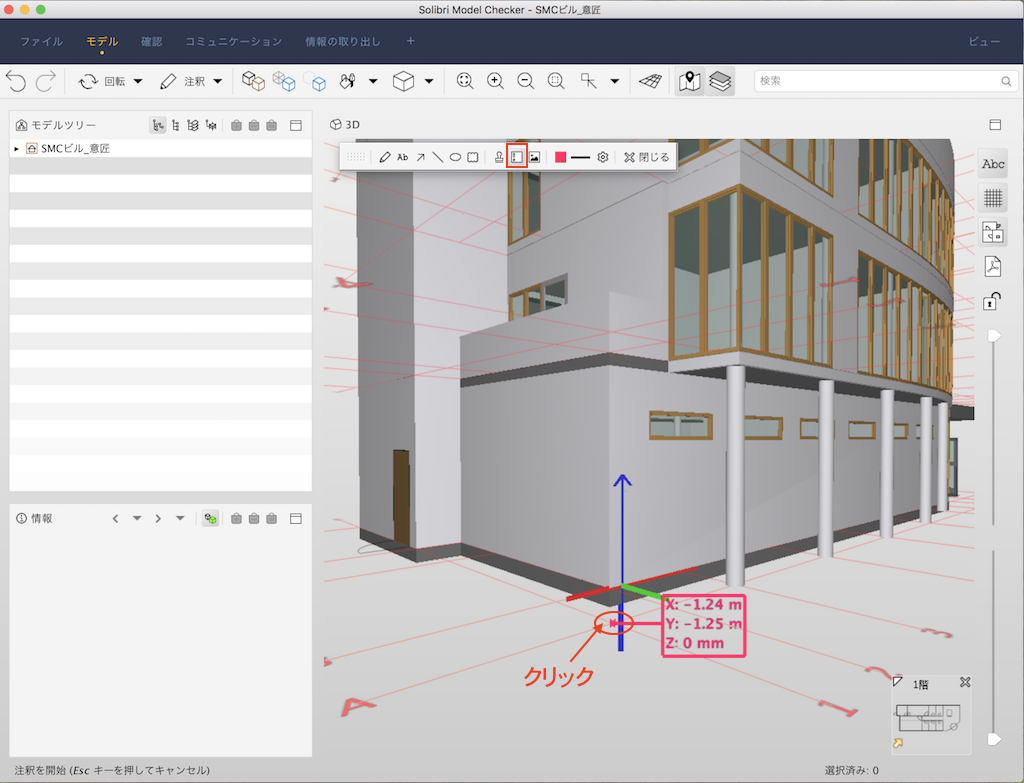The height and width of the screenshot is (783, 1024).
Task: Click the zoom in magnifier icon
Action: click(x=495, y=81)
